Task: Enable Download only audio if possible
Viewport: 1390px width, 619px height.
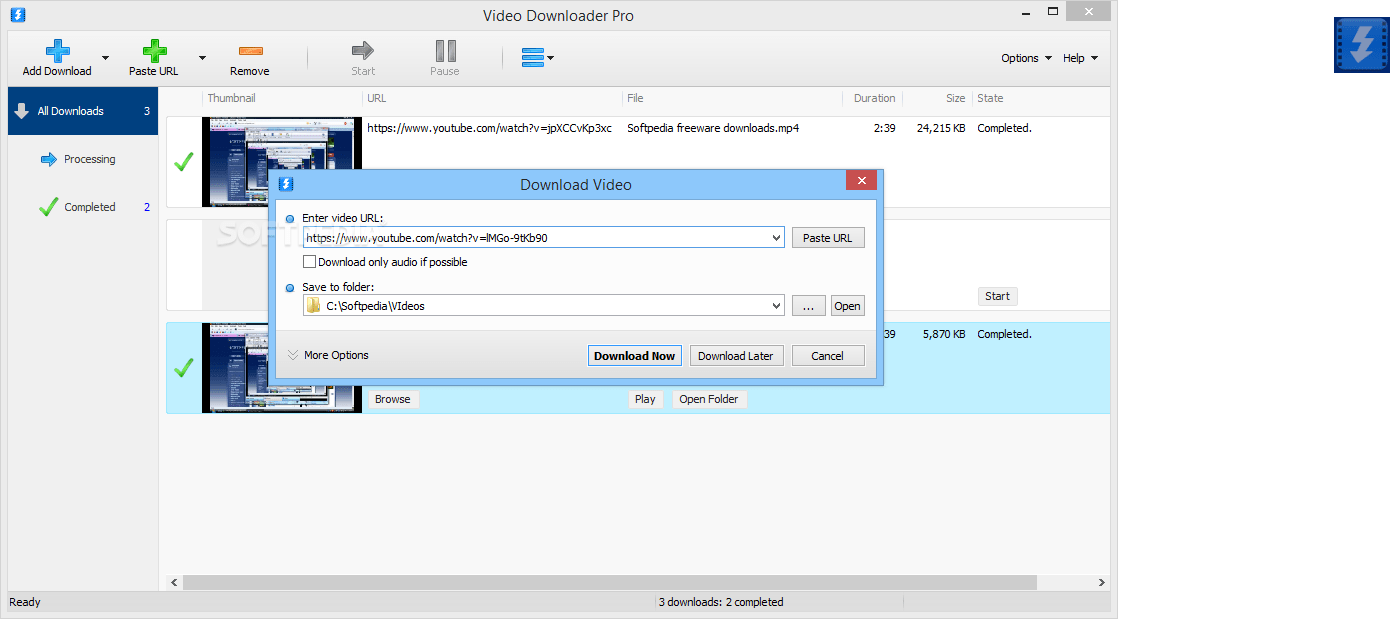Action: [x=311, y=261]
